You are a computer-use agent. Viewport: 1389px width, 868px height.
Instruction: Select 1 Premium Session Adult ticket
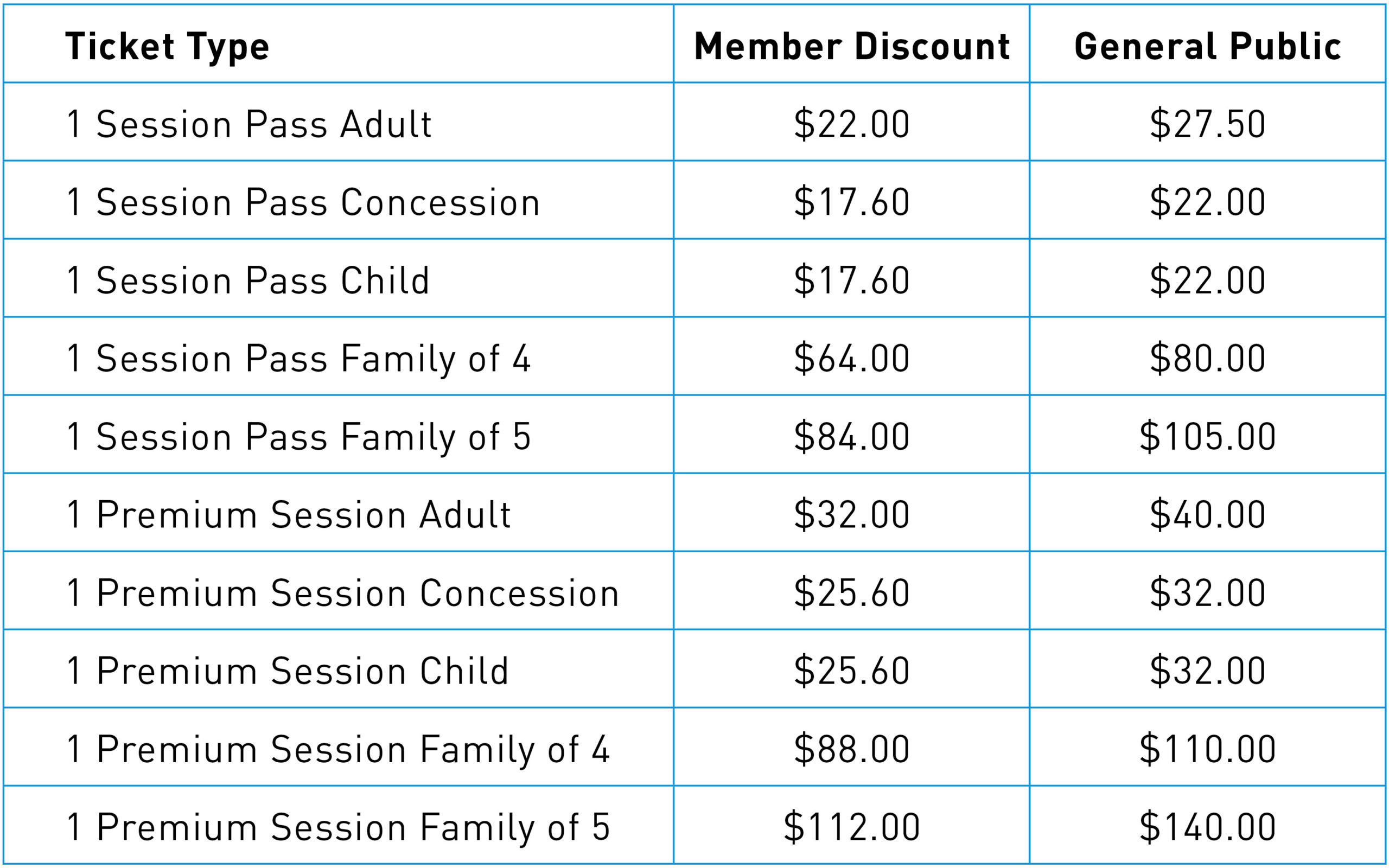click(289, 514)
